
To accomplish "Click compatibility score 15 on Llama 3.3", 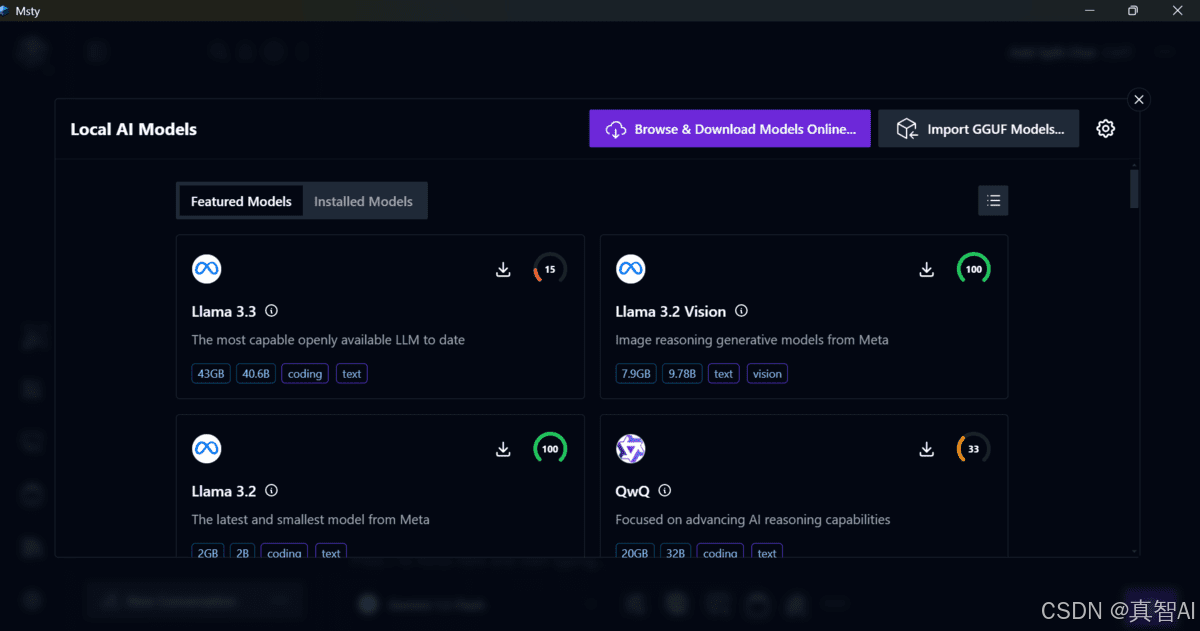I will (x=550, y=269).
